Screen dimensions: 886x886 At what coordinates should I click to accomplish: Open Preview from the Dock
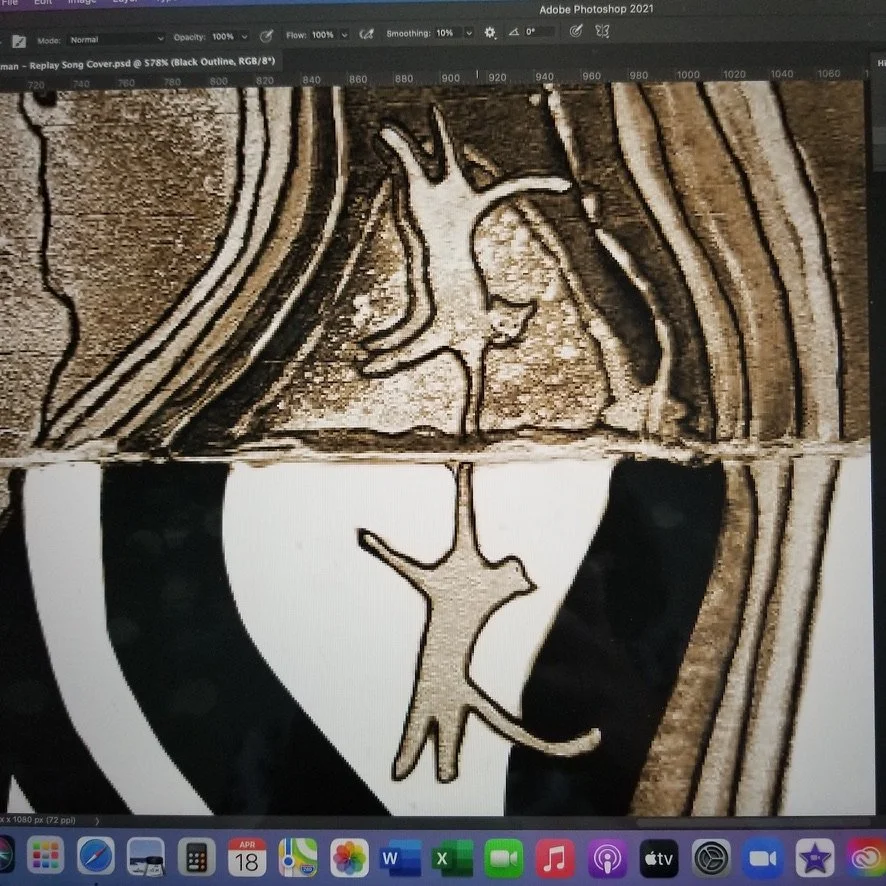[x=146, y=857]
